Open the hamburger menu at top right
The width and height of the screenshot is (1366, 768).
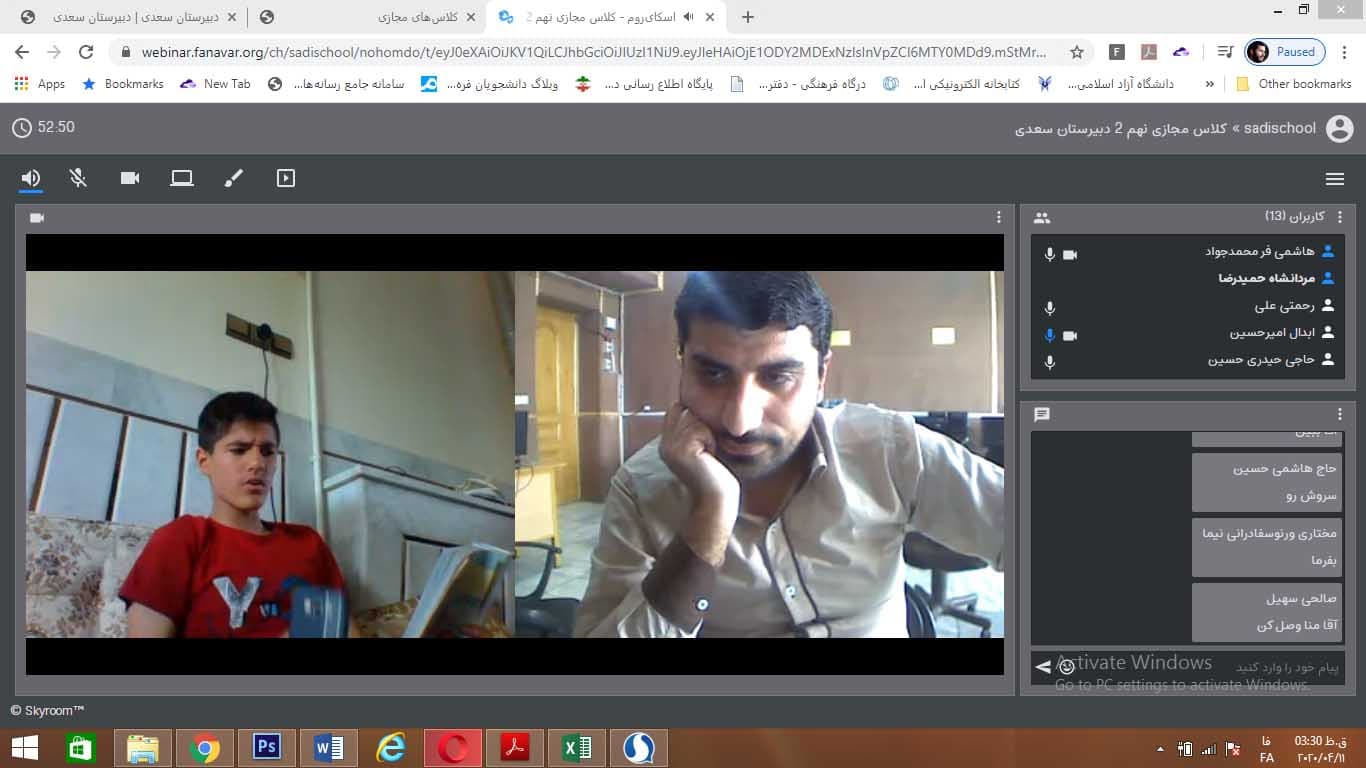[x=1334, y=179]
